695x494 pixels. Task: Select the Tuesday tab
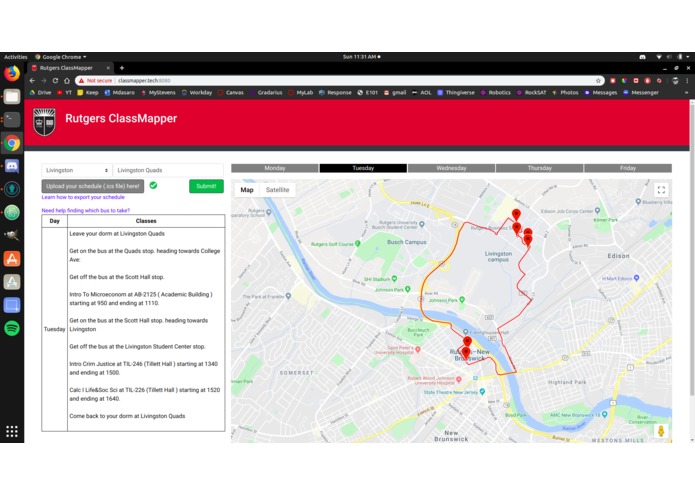pos(363,168)
